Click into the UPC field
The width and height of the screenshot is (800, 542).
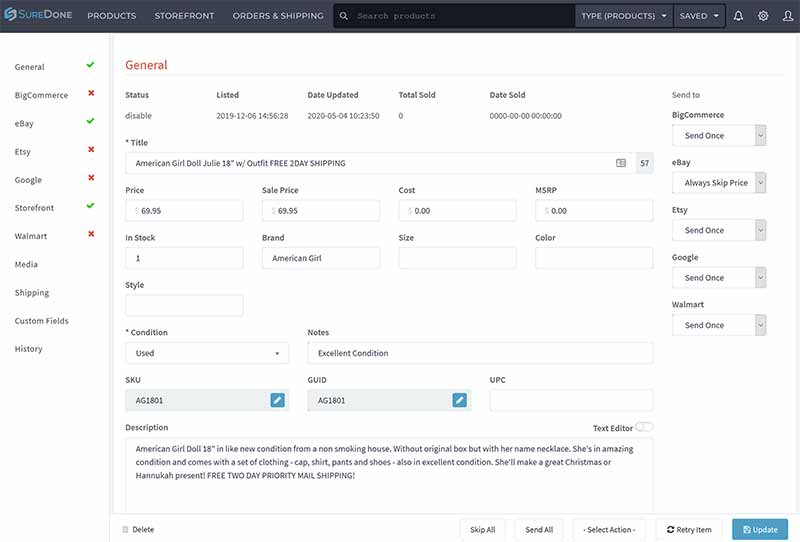571,400
